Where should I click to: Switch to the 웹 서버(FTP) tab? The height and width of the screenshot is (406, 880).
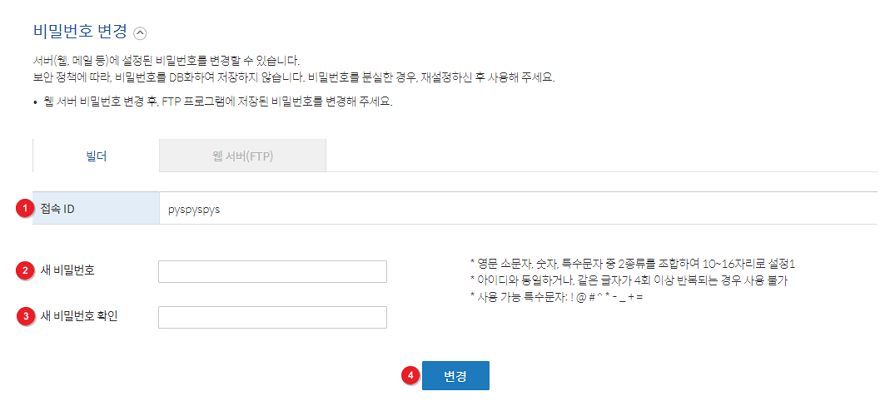tap(242, 156)
